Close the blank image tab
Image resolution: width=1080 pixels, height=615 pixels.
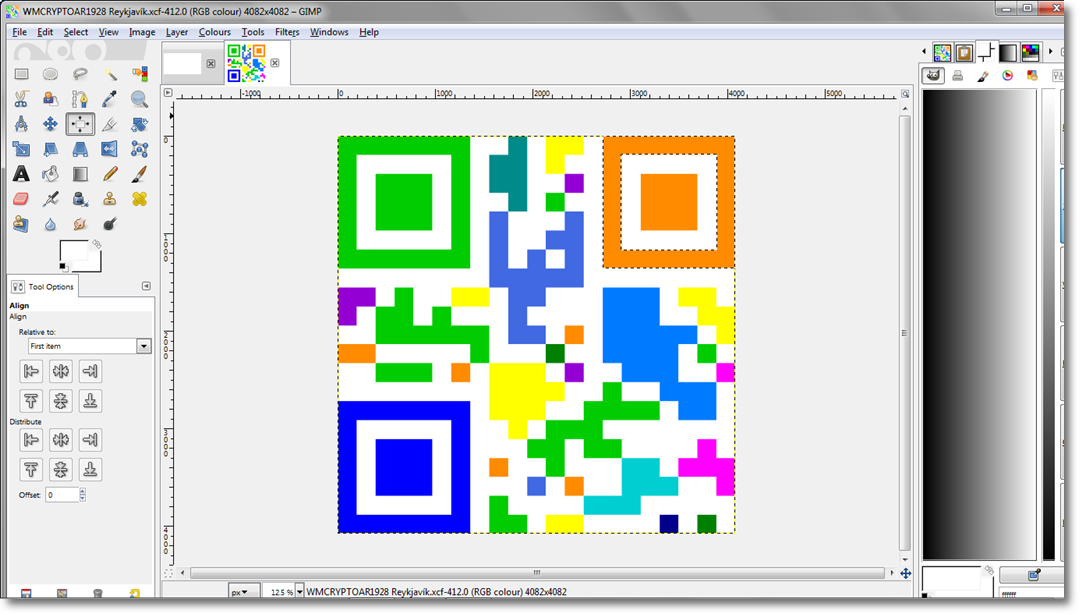[x=211, y=63]
